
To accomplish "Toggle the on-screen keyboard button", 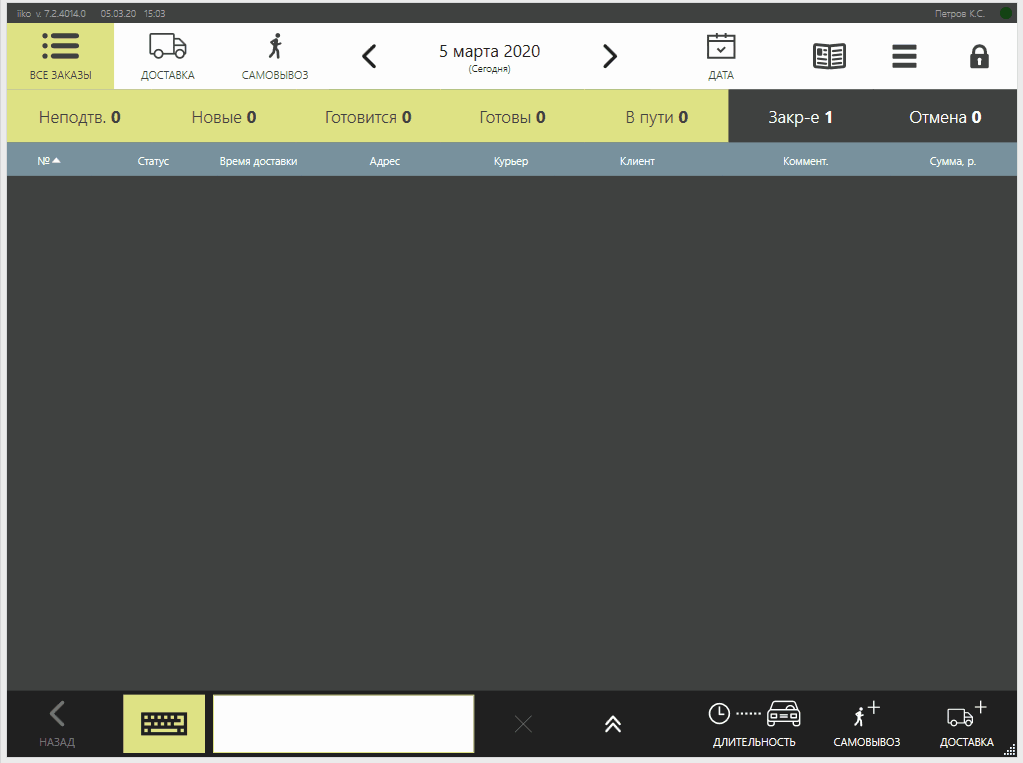I will coord(164,724).
